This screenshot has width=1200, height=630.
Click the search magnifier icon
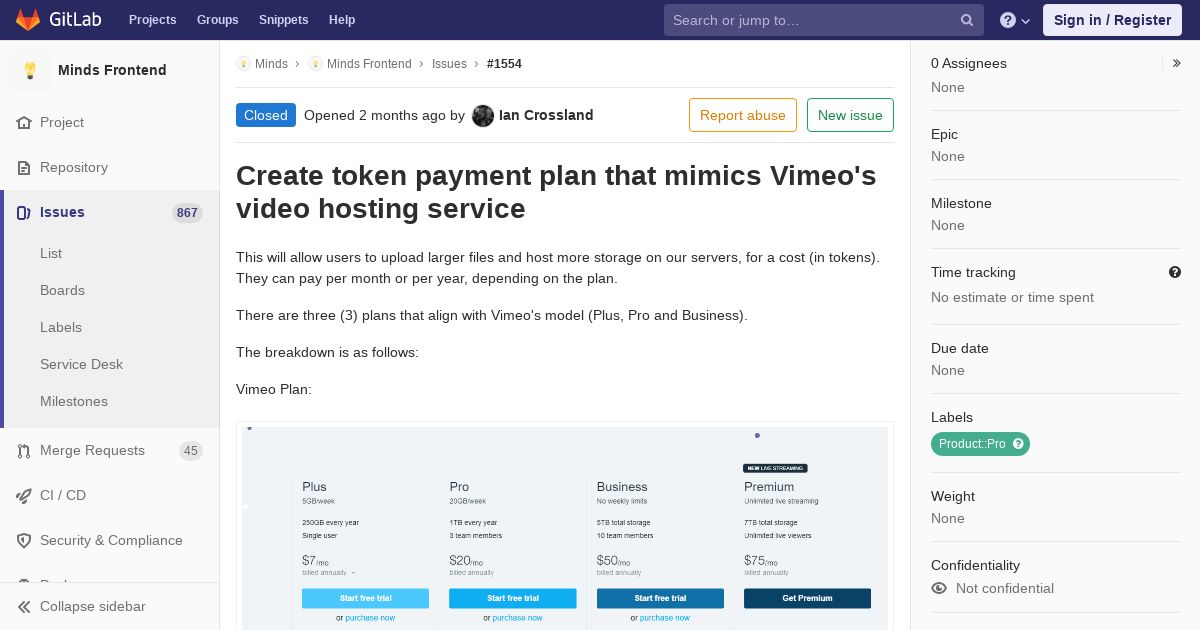967,20
